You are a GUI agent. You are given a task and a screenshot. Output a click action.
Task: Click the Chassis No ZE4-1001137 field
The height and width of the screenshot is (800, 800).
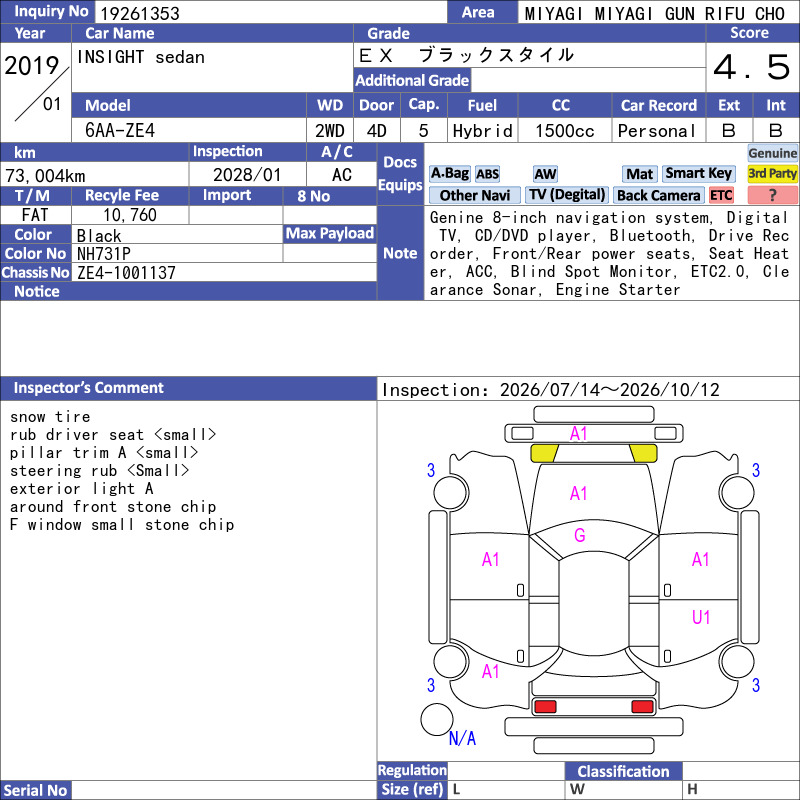224,272
